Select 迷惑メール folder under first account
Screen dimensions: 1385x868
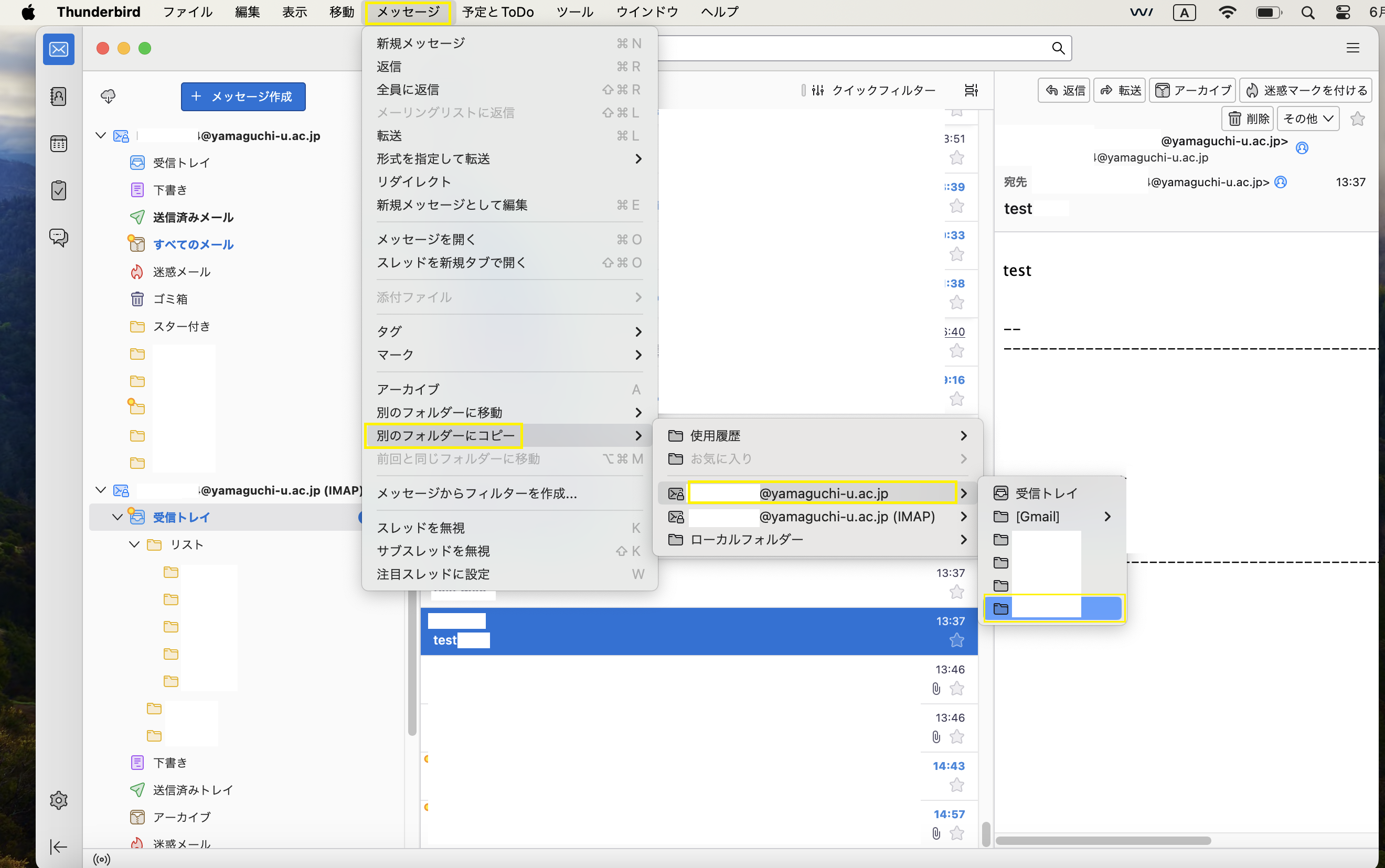click(x=182, y=272)
